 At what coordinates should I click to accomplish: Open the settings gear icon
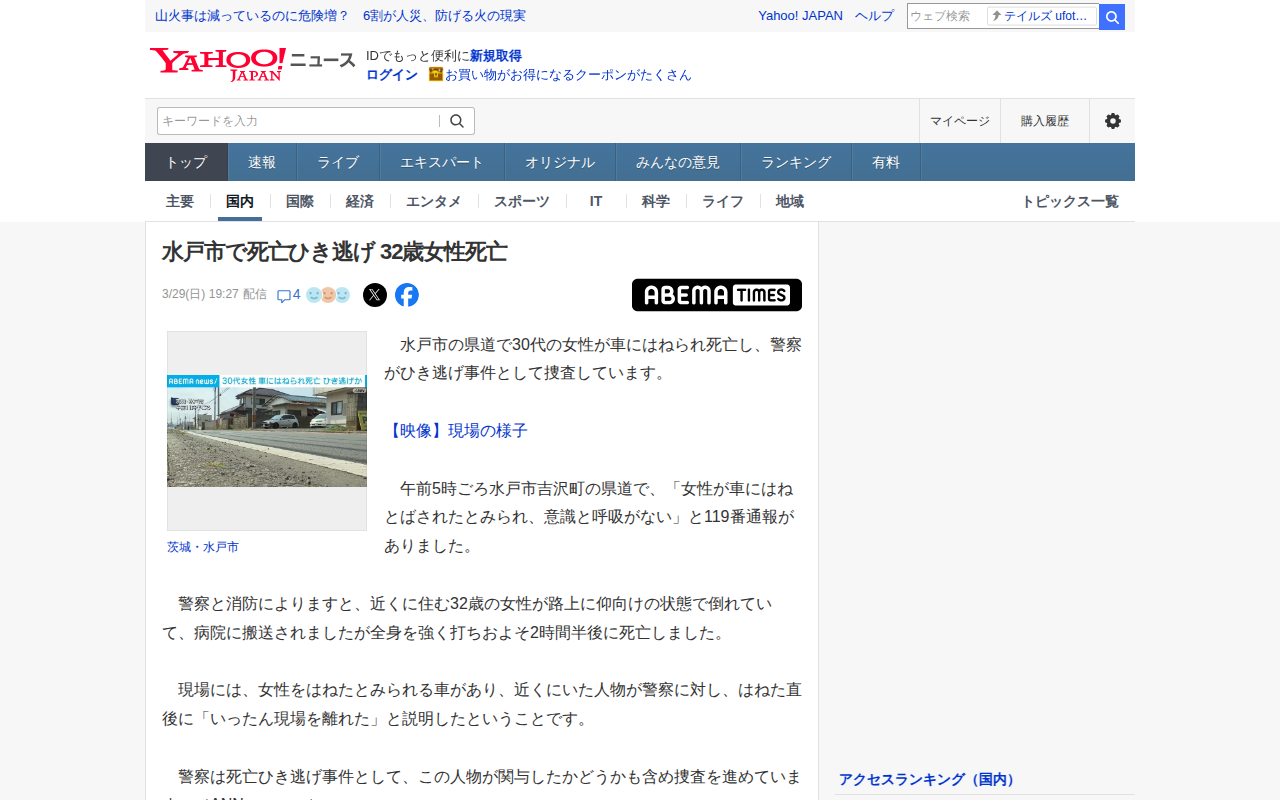click(x=1112, y=121)
